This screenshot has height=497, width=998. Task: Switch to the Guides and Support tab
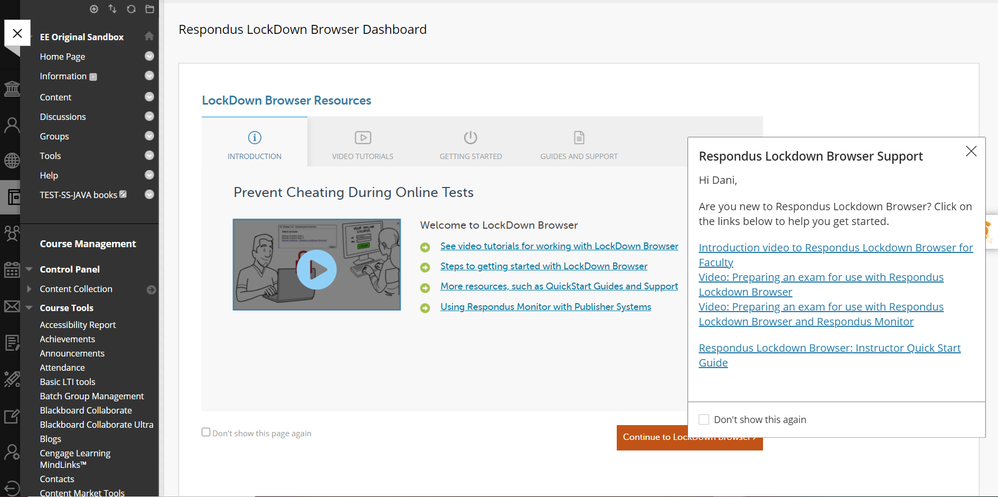(x=579, y=145)
